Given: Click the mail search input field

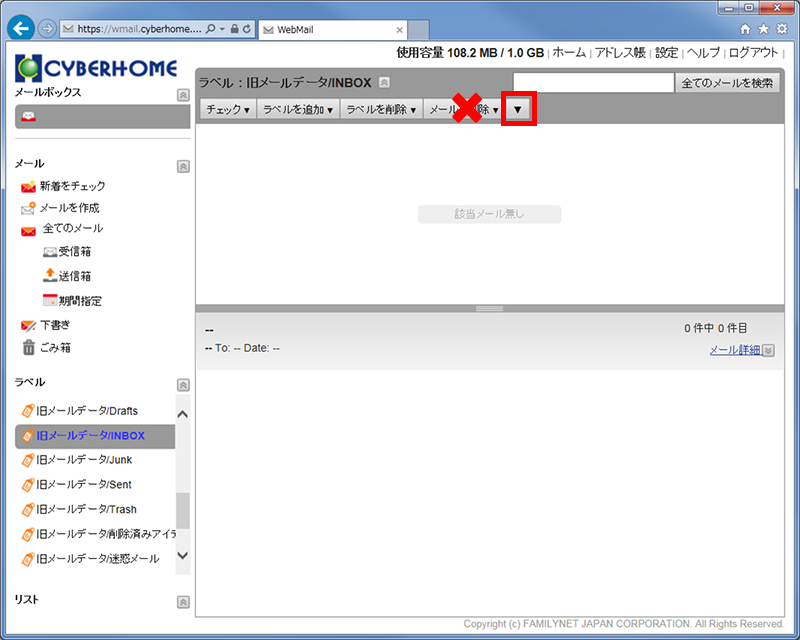Looking at the screenshot, I should (x=593, y=83).
